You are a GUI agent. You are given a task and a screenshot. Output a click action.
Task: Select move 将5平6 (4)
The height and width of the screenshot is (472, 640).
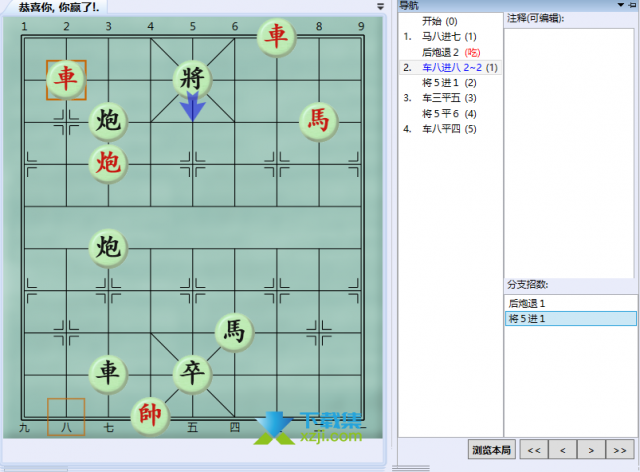coord(449,114)
